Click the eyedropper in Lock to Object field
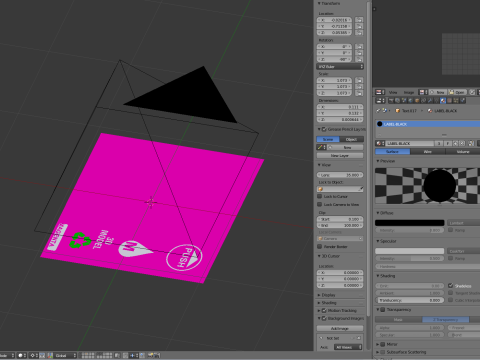The image size is (480, 360). click(361, 189)
